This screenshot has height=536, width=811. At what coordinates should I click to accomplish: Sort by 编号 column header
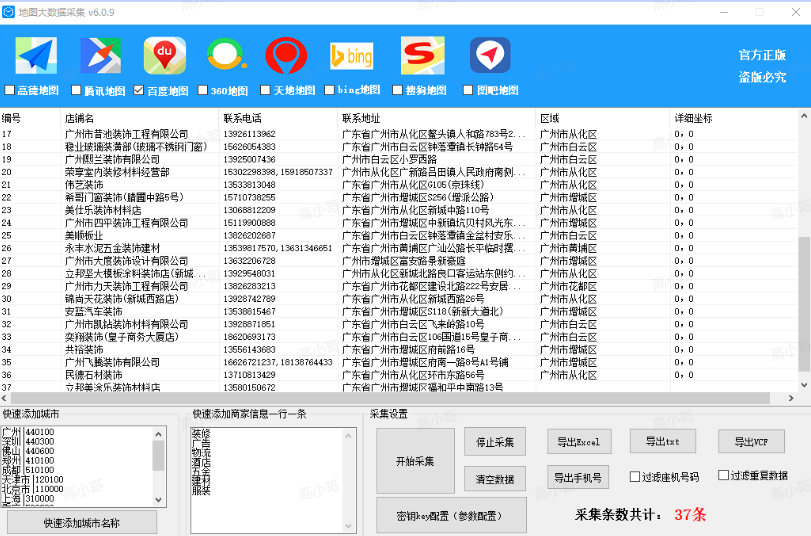pyautogui.click(x=30, y=118)
